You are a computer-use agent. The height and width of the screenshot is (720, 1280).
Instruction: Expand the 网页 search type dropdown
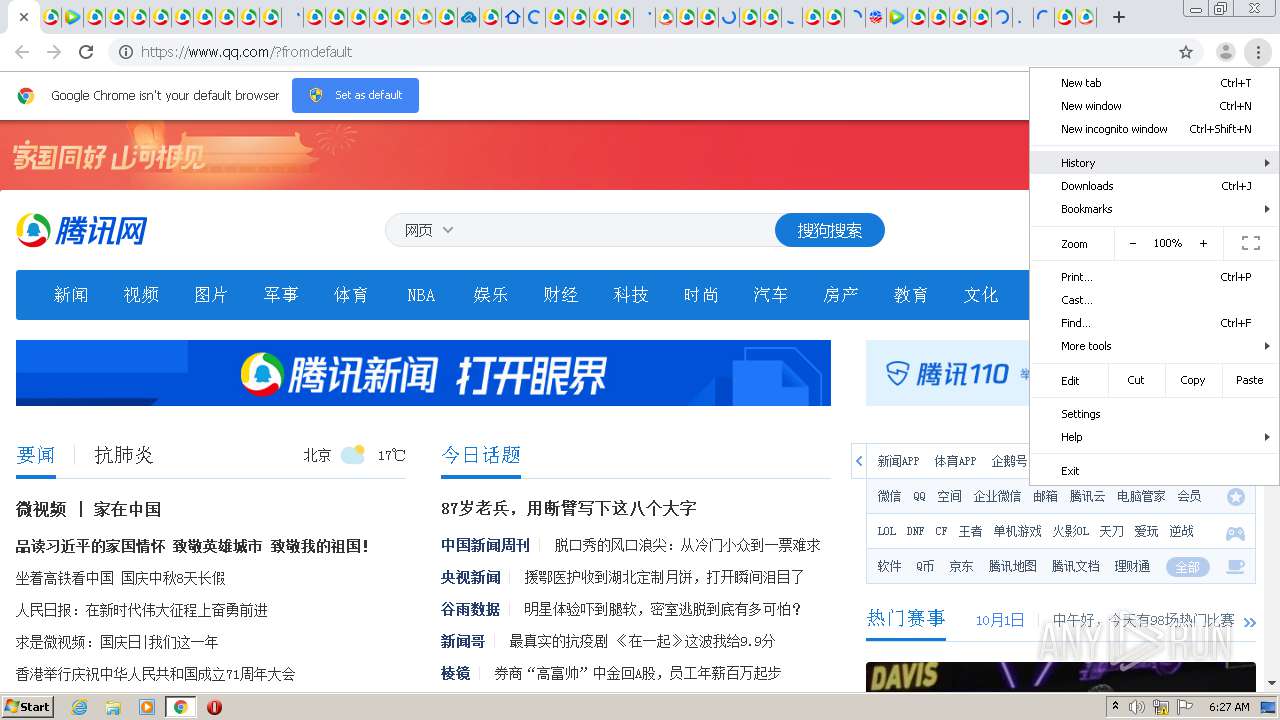tap(429, 230)
